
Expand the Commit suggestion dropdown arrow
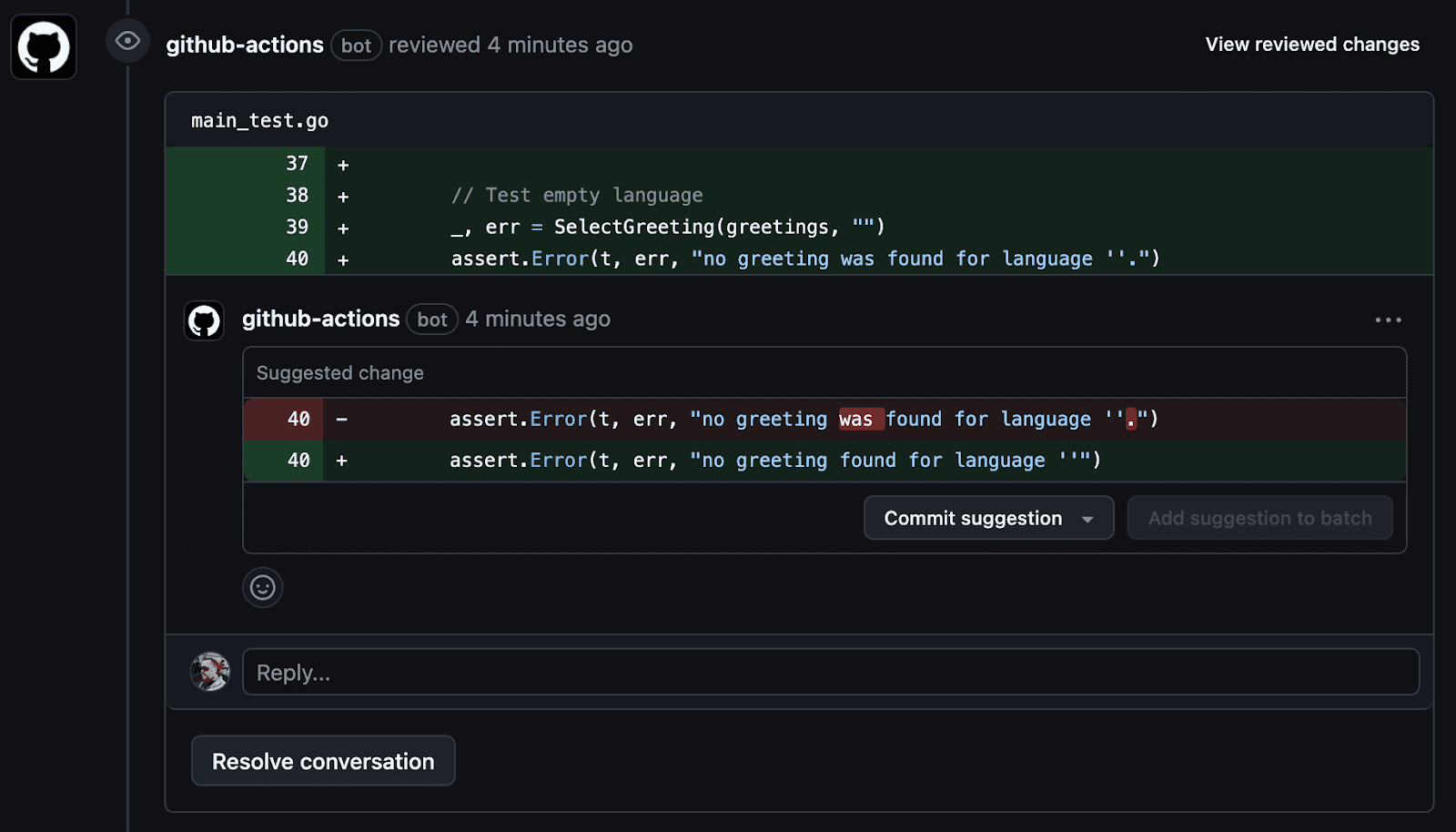[1087, 519]
